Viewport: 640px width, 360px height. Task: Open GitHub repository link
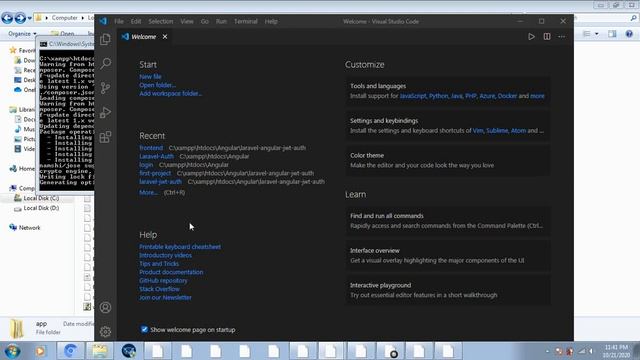tap(163, 280)
